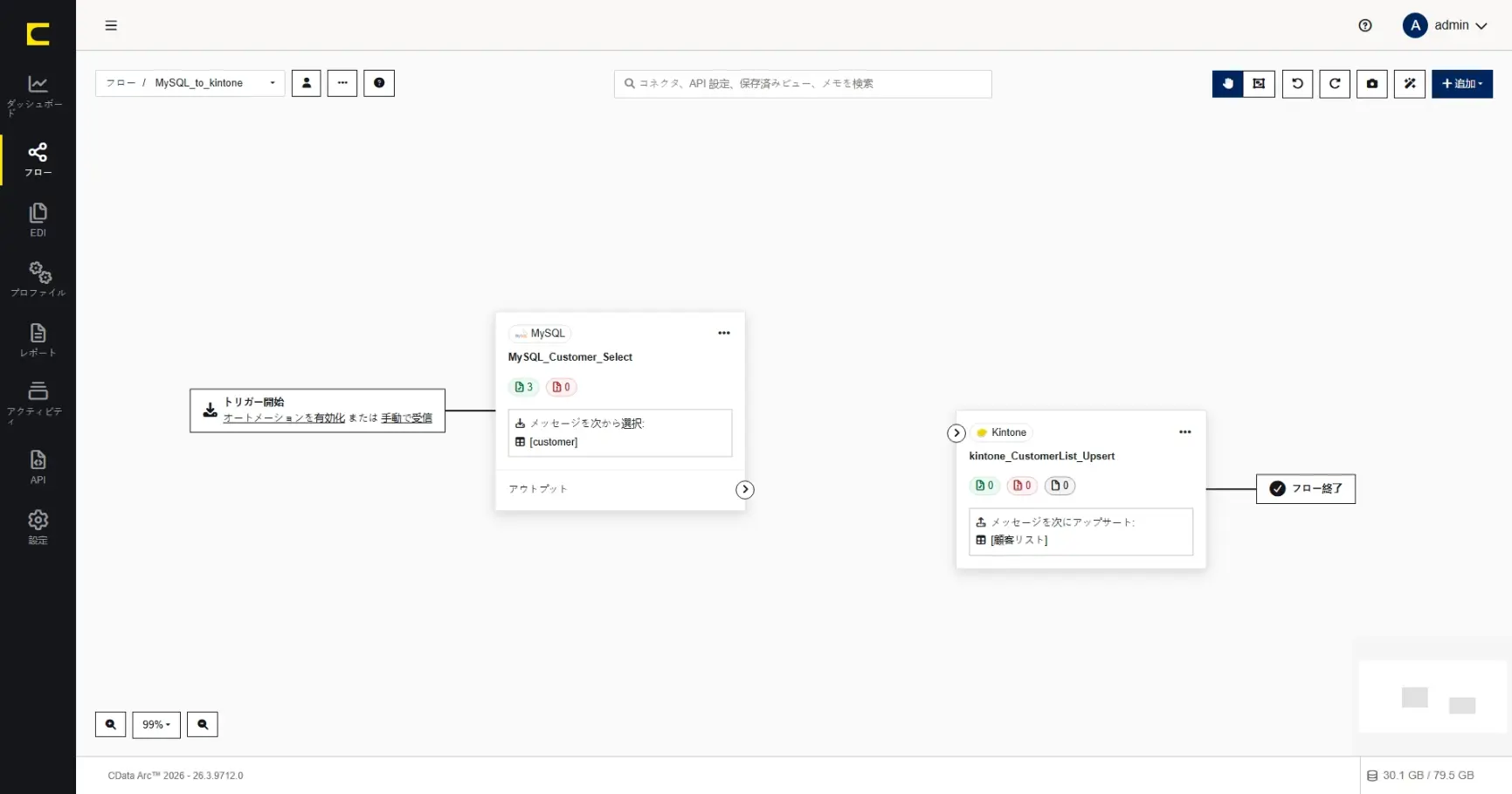Select the hand pan tool
Viewport: 1512px width, 794px height.
tap(1227, 84)
